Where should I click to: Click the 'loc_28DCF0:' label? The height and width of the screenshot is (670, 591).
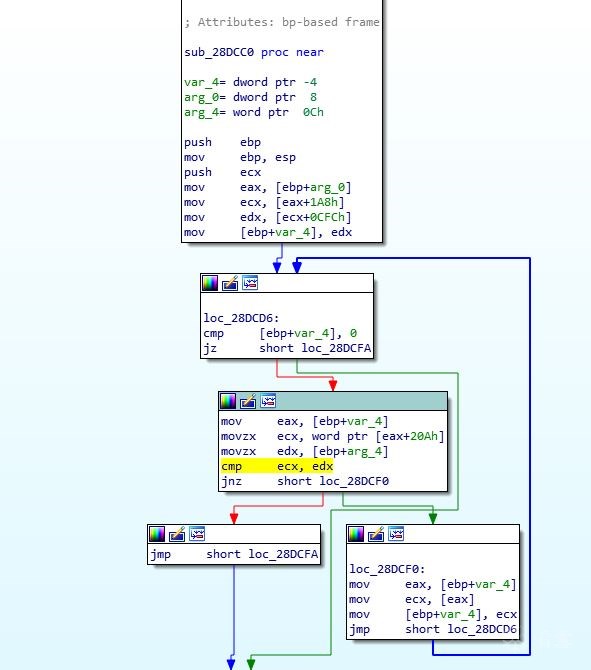[x=387, y=569]
